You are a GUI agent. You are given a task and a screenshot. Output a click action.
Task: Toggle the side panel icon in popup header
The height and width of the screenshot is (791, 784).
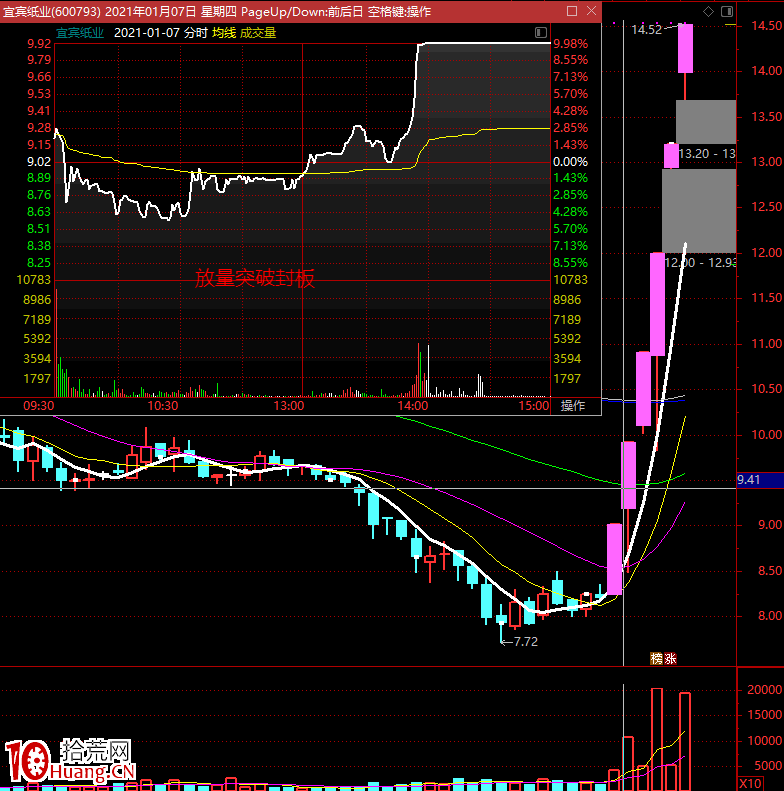pos(541,33)
